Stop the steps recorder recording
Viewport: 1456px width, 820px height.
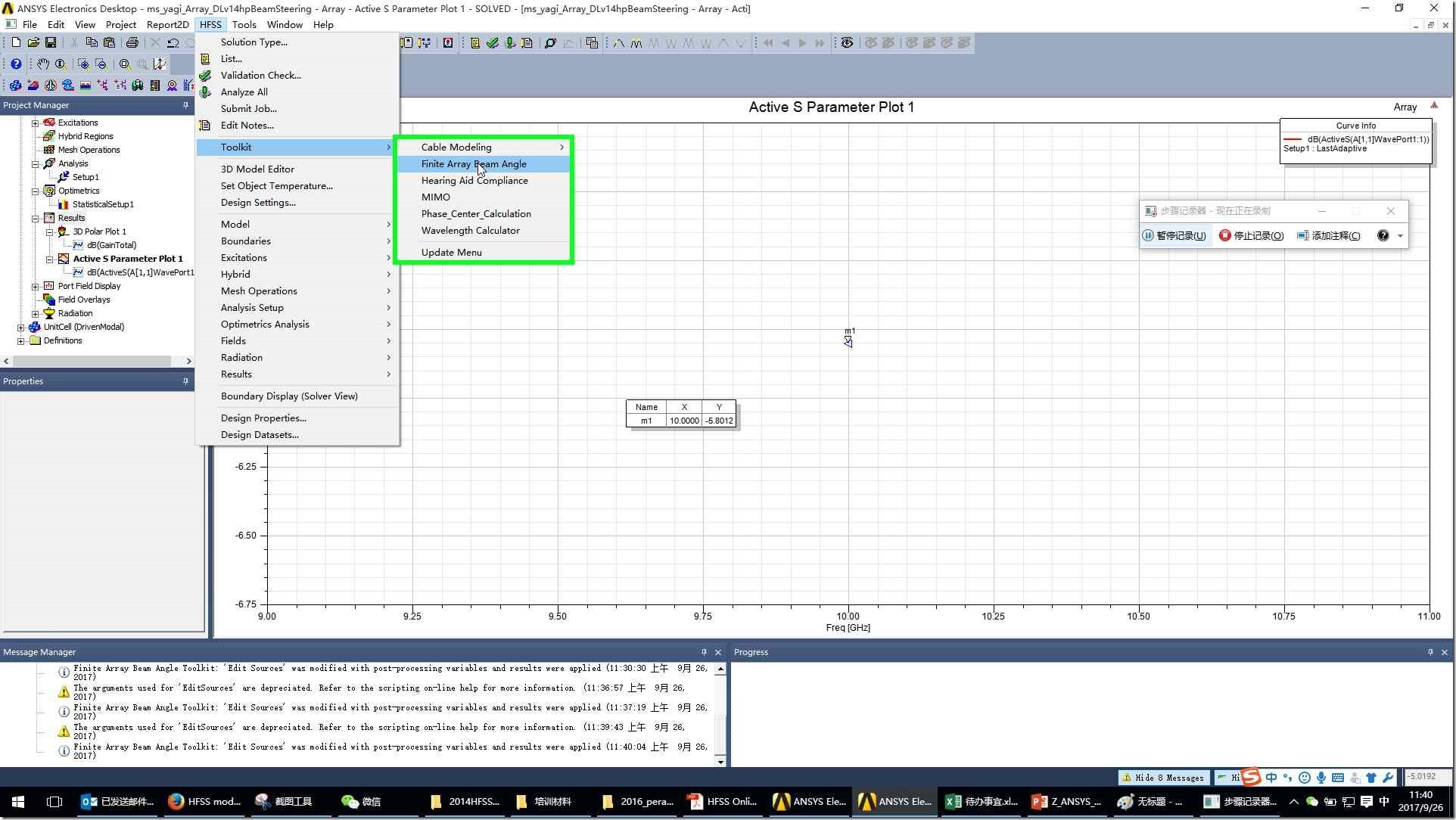pos(1251,235)
